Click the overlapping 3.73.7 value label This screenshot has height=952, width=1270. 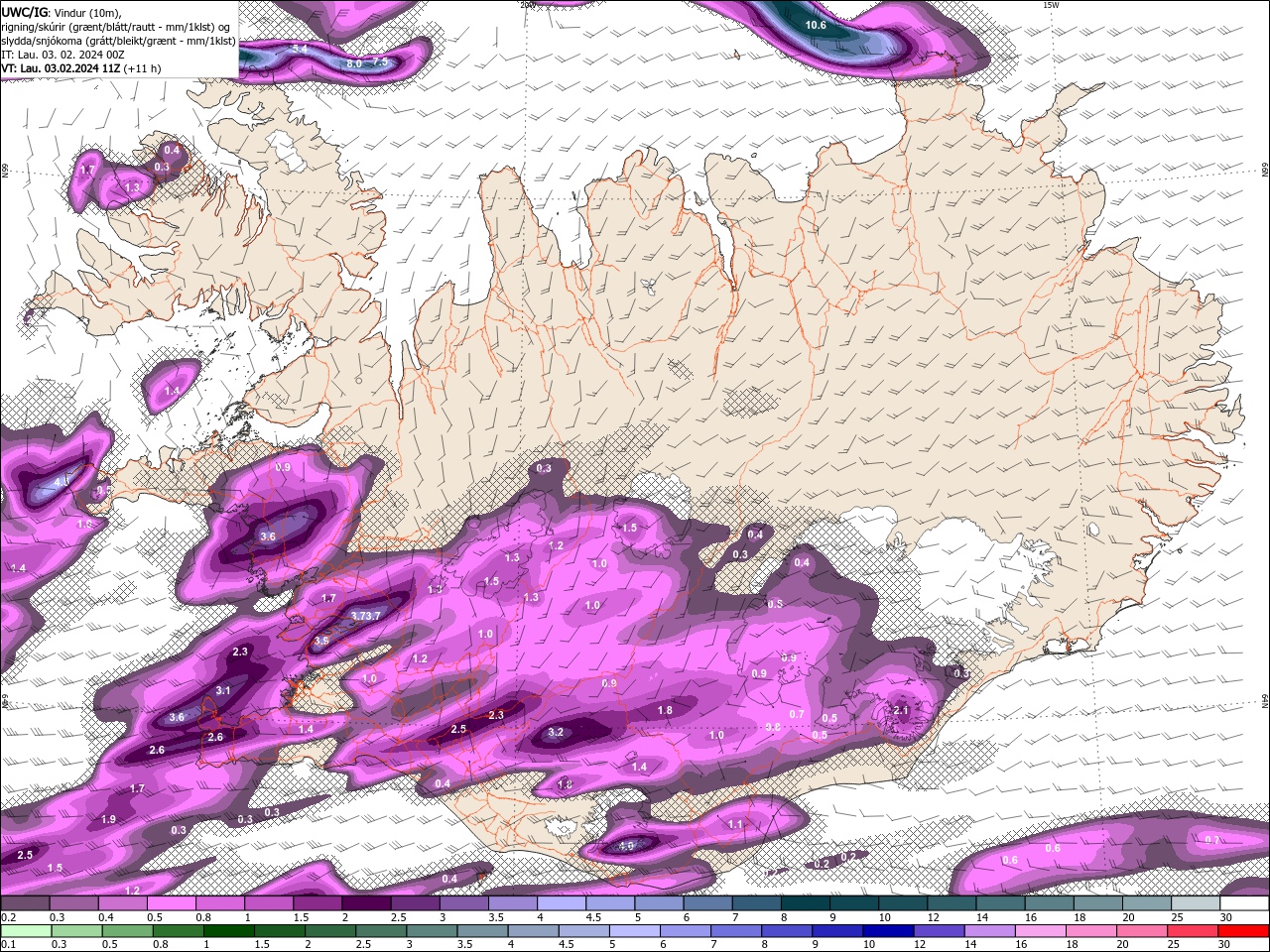(365, 617)
